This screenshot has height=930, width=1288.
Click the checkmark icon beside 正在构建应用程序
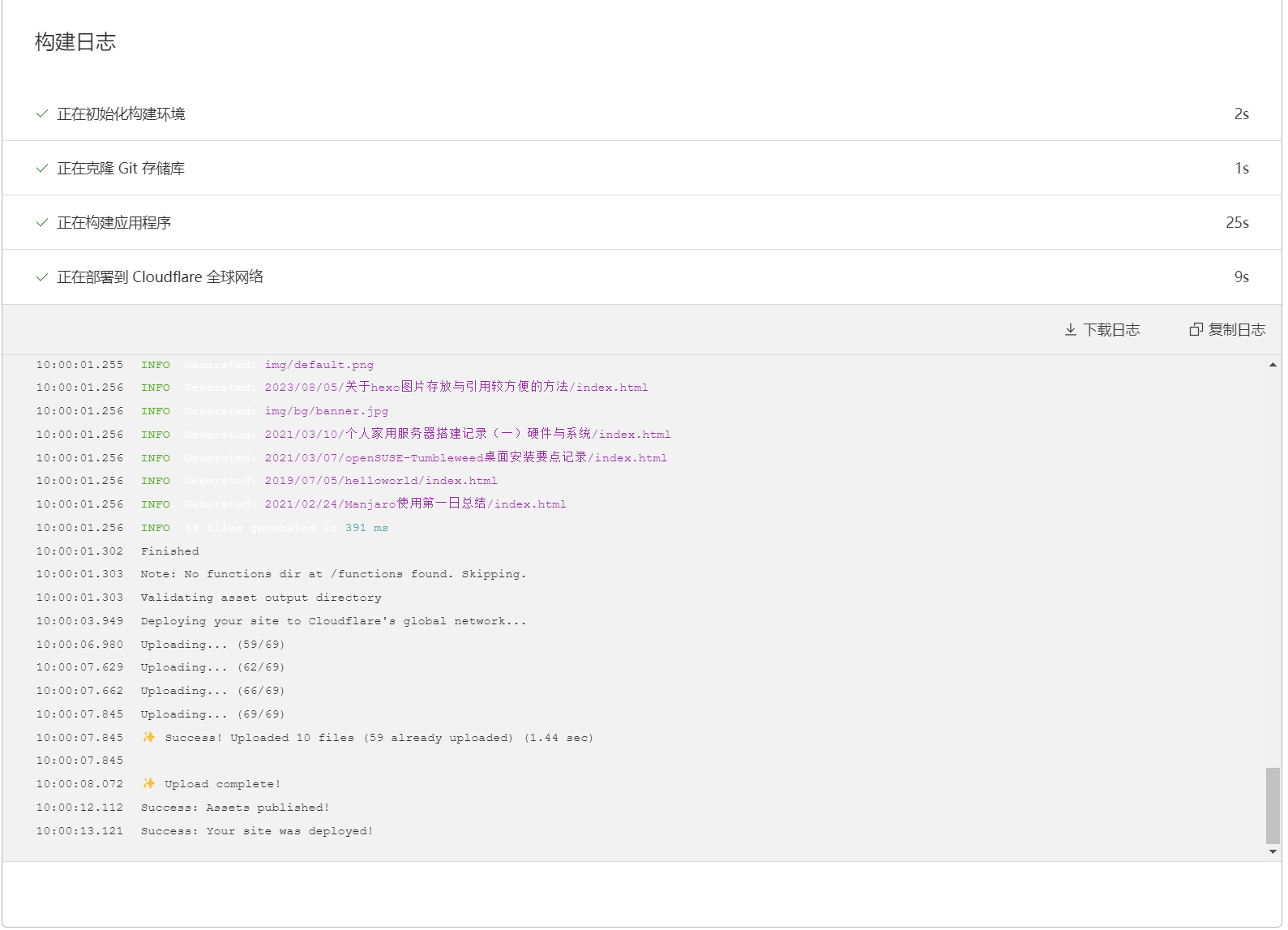point(42,223)
